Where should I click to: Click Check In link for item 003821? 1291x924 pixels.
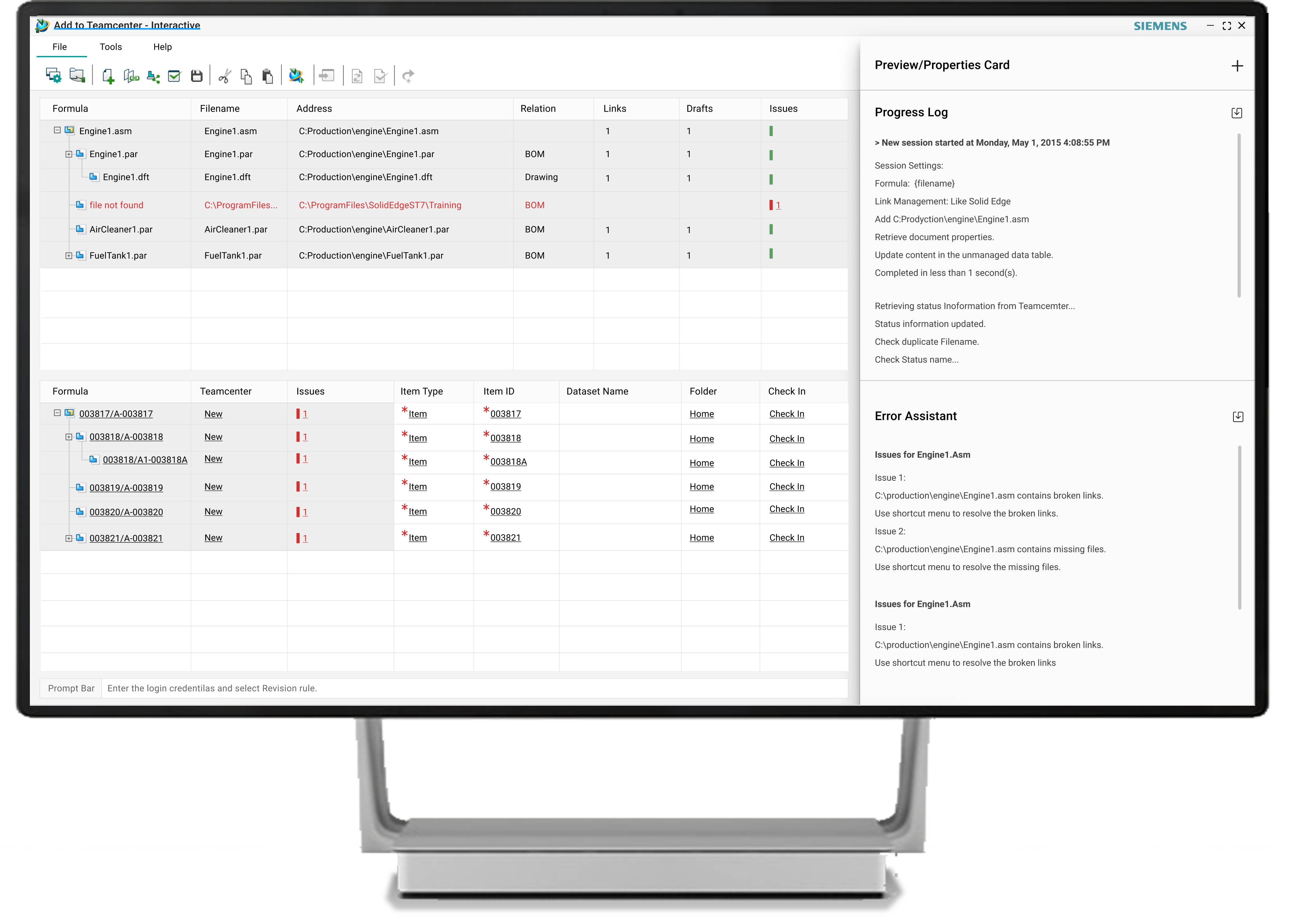point(786,538)
